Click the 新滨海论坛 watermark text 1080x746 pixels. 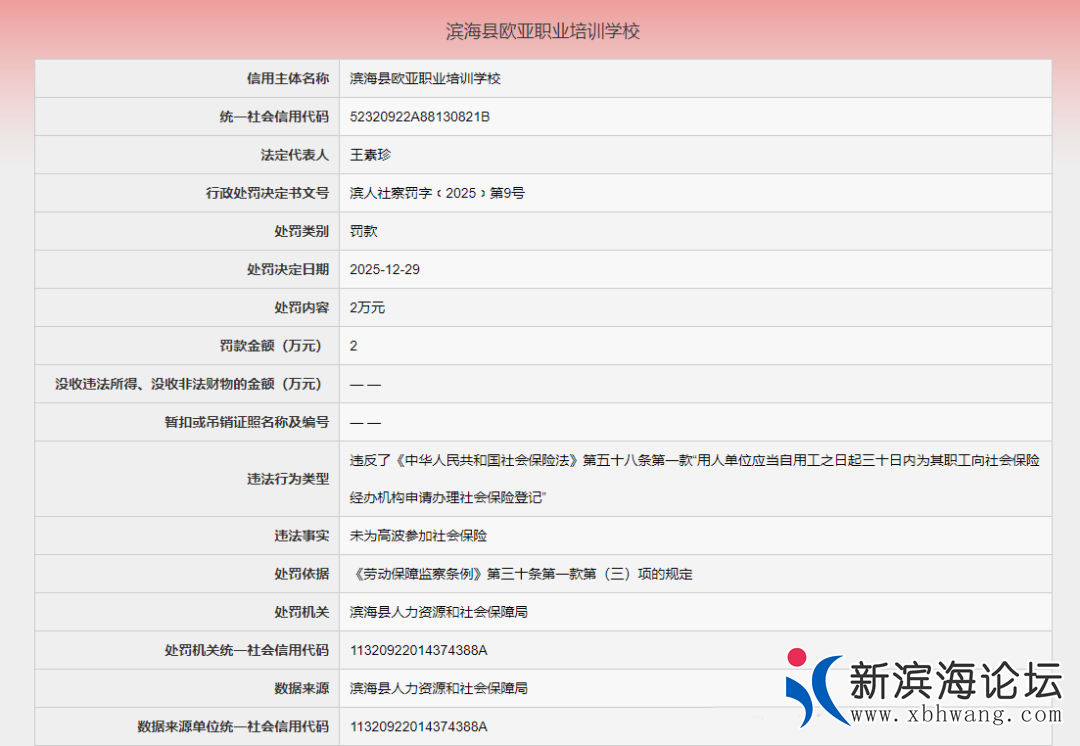tap(954, 681)
